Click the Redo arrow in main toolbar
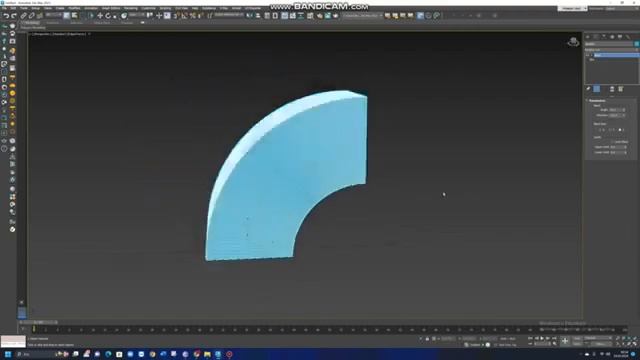The height and width of the screenshot is (360, 640). [13, 16]
